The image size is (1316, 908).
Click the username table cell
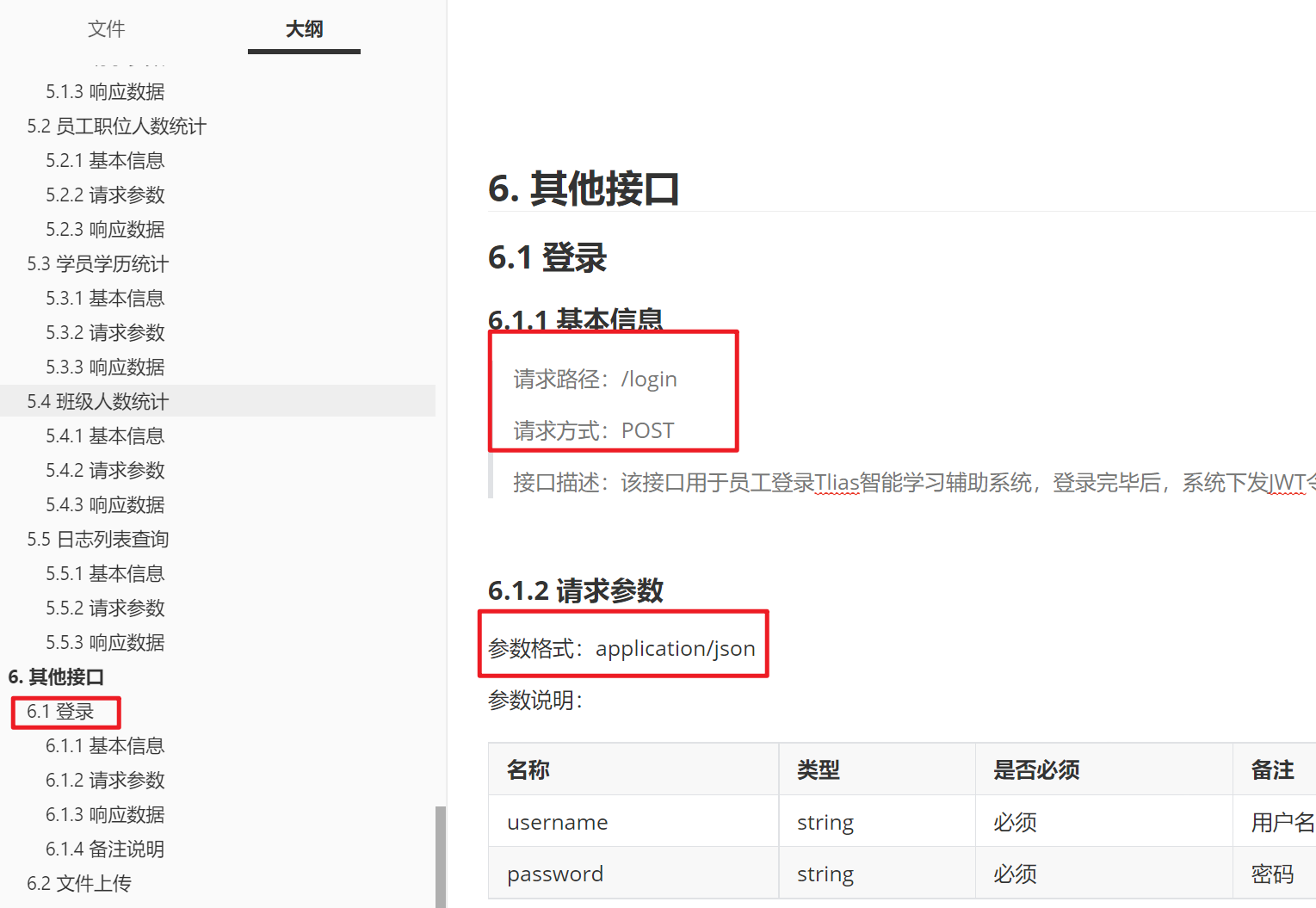[x=558, y=823]
